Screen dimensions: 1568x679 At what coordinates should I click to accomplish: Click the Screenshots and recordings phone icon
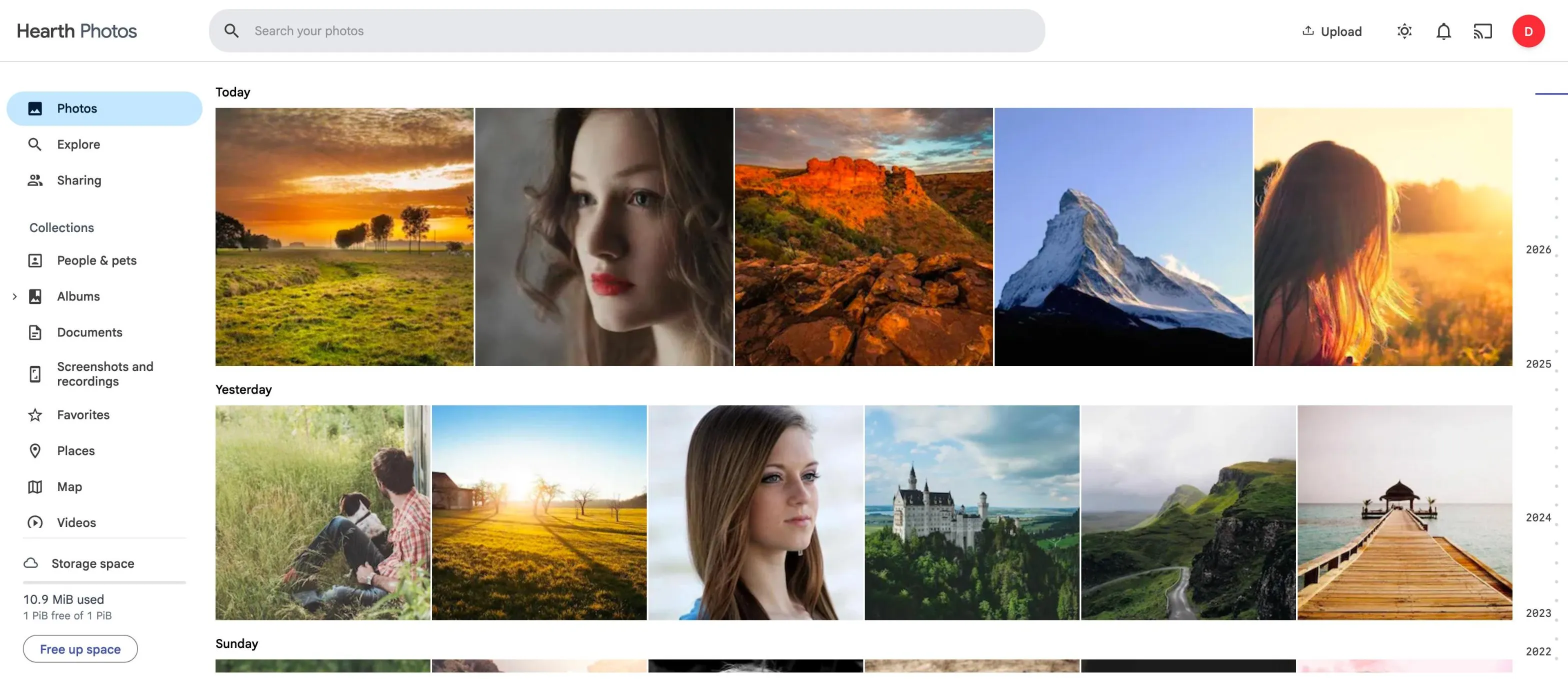pos(35,373)
